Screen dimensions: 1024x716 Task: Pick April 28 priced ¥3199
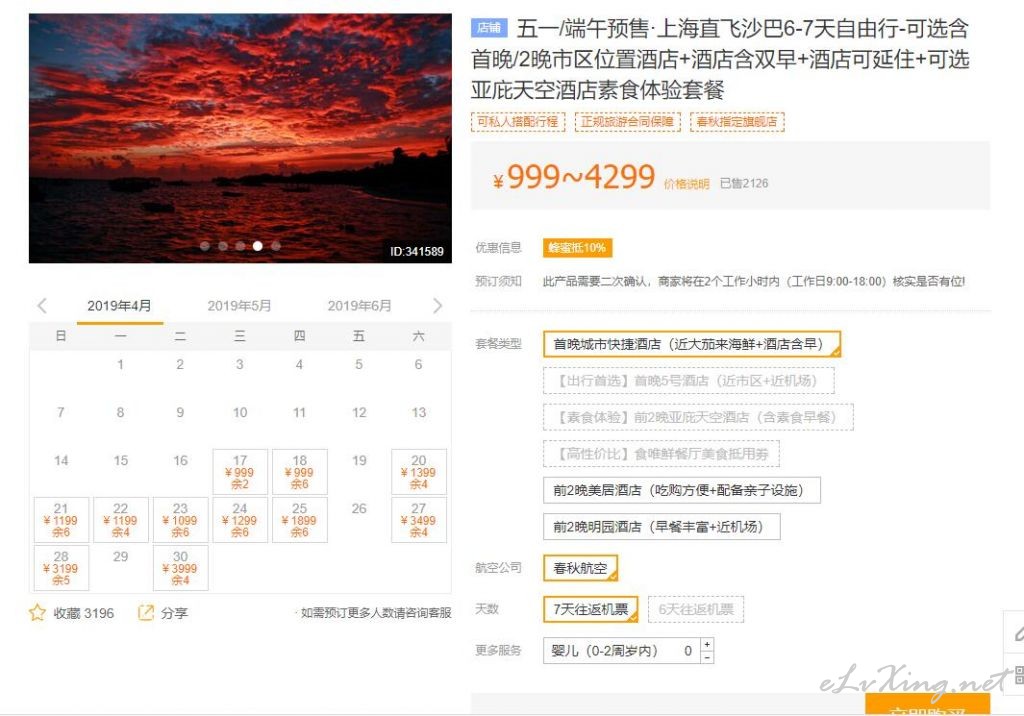point(61,568)
